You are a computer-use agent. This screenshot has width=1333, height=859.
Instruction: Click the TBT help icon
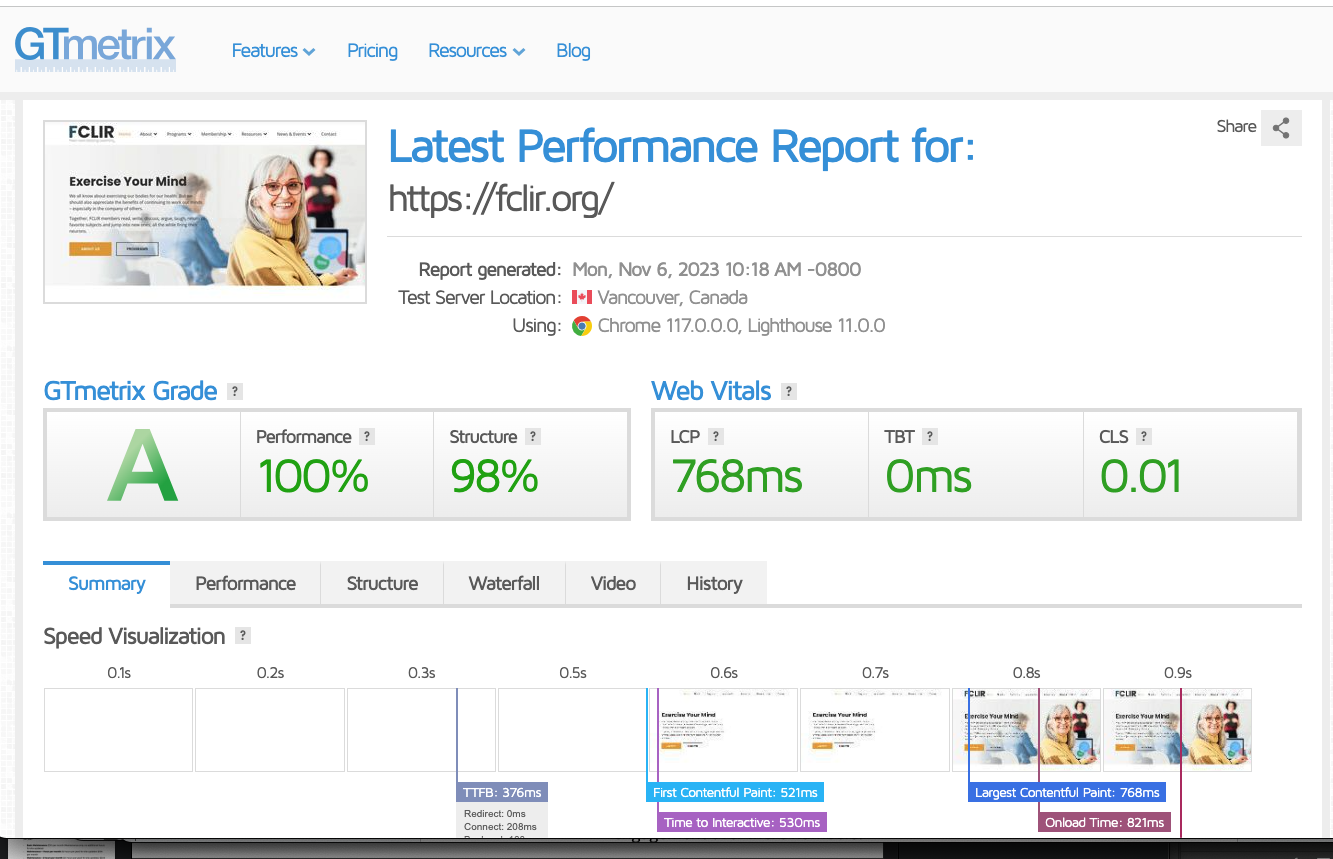929,436
